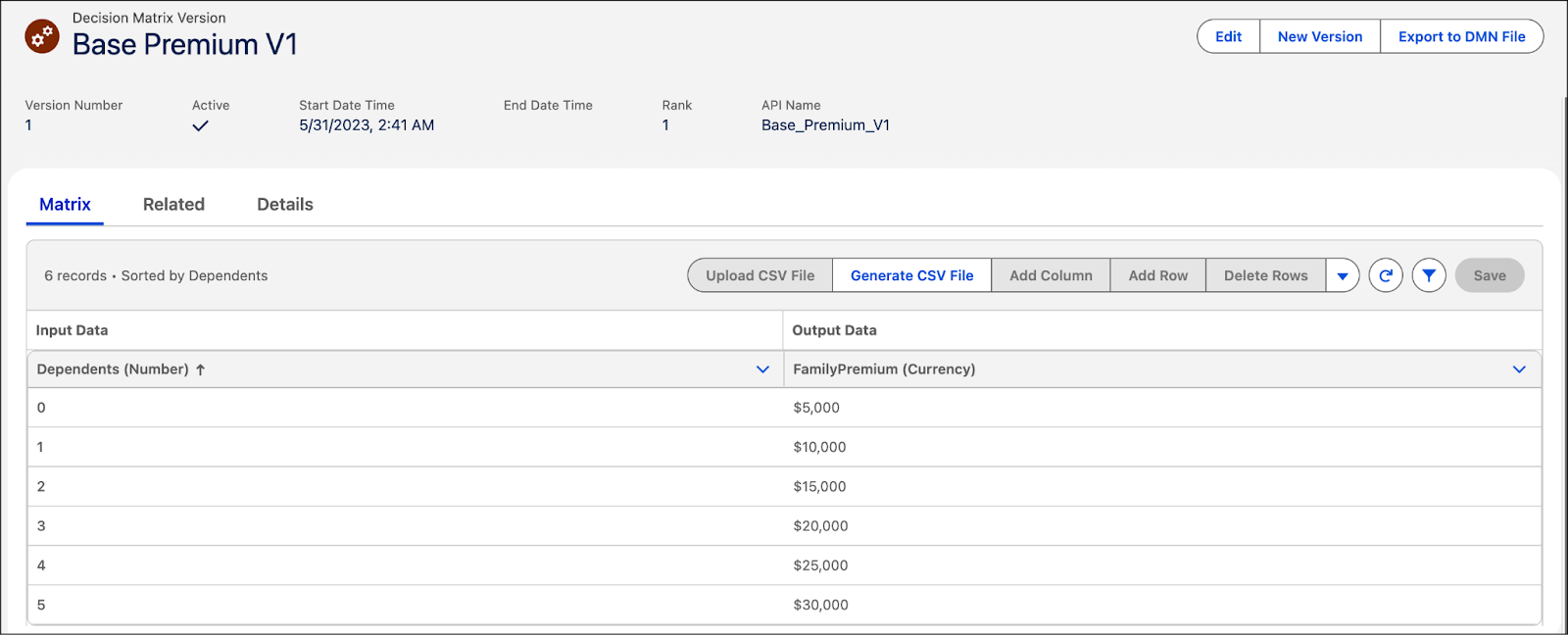Click Generate CSV File
The width and height of the screenshot is (1568, 635).
pos(911,275)
